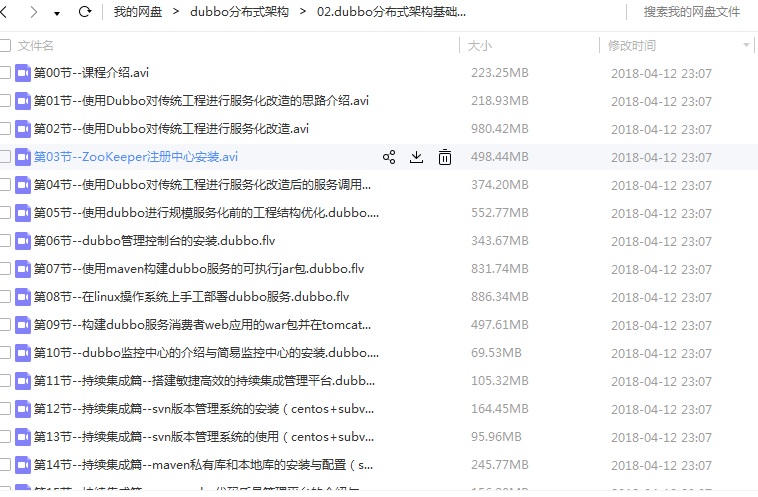Check the box for 第12节 file

pos(5,409)
